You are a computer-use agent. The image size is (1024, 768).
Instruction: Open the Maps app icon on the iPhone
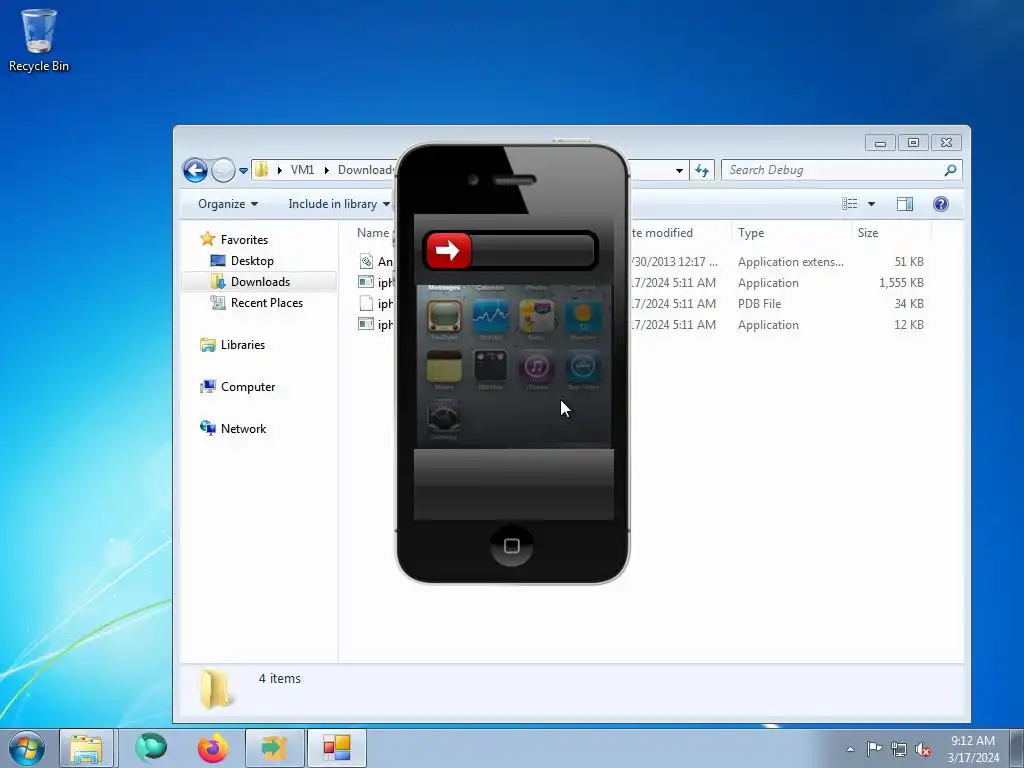pos(536,317)
